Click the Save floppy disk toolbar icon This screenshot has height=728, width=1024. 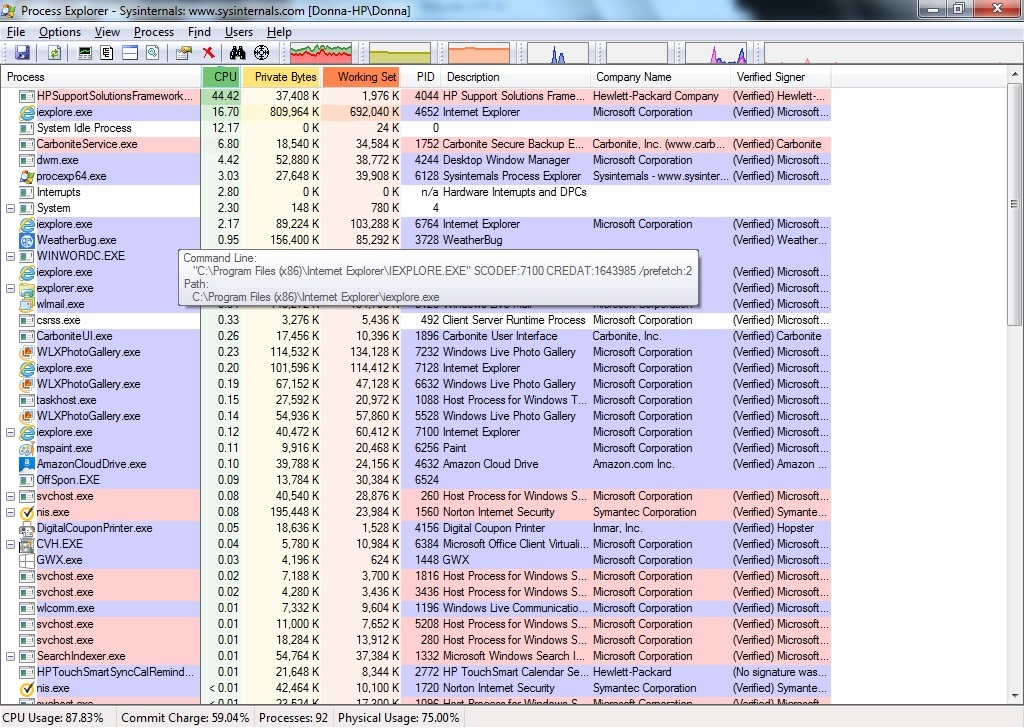[23, 53]
